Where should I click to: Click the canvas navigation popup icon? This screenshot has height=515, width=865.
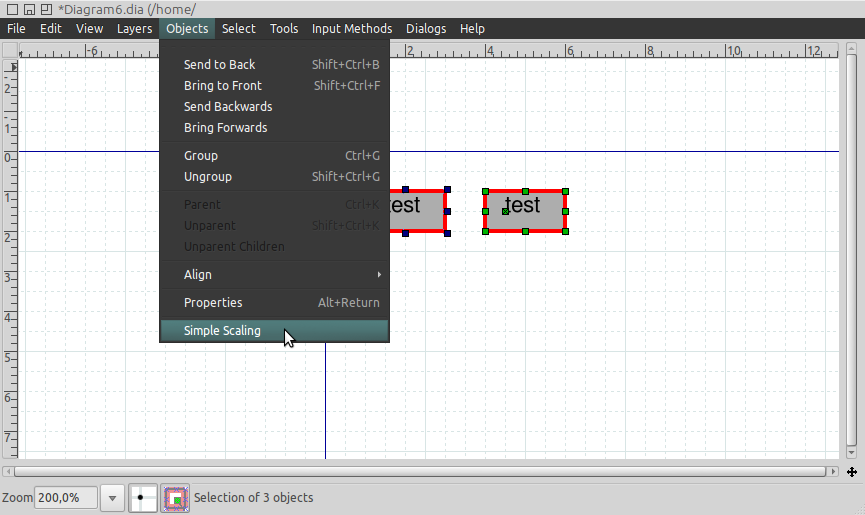tap(852, 472)
